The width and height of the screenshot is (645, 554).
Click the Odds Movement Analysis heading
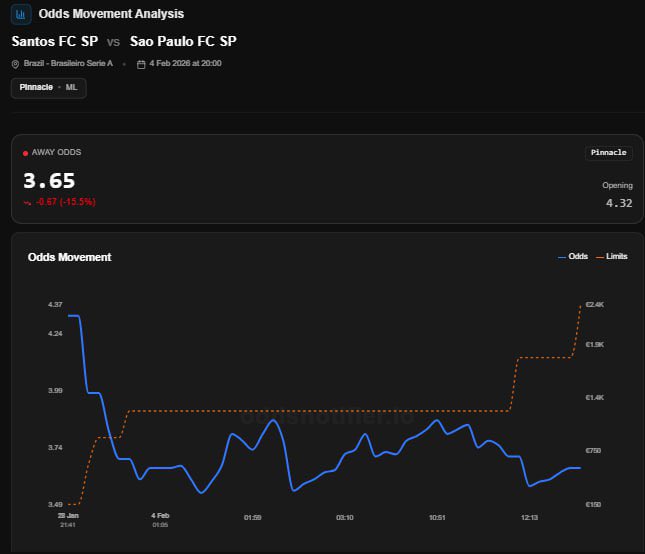pyautogui.click(x=111, y=14)
